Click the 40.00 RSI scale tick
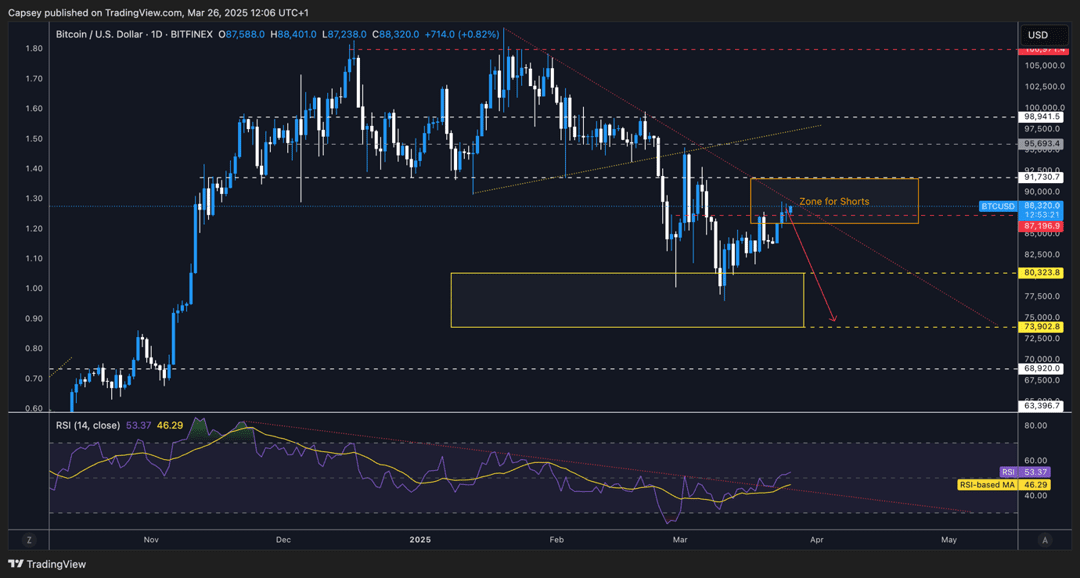This screenshot has width=1080, height=578. click(1037, 497)
